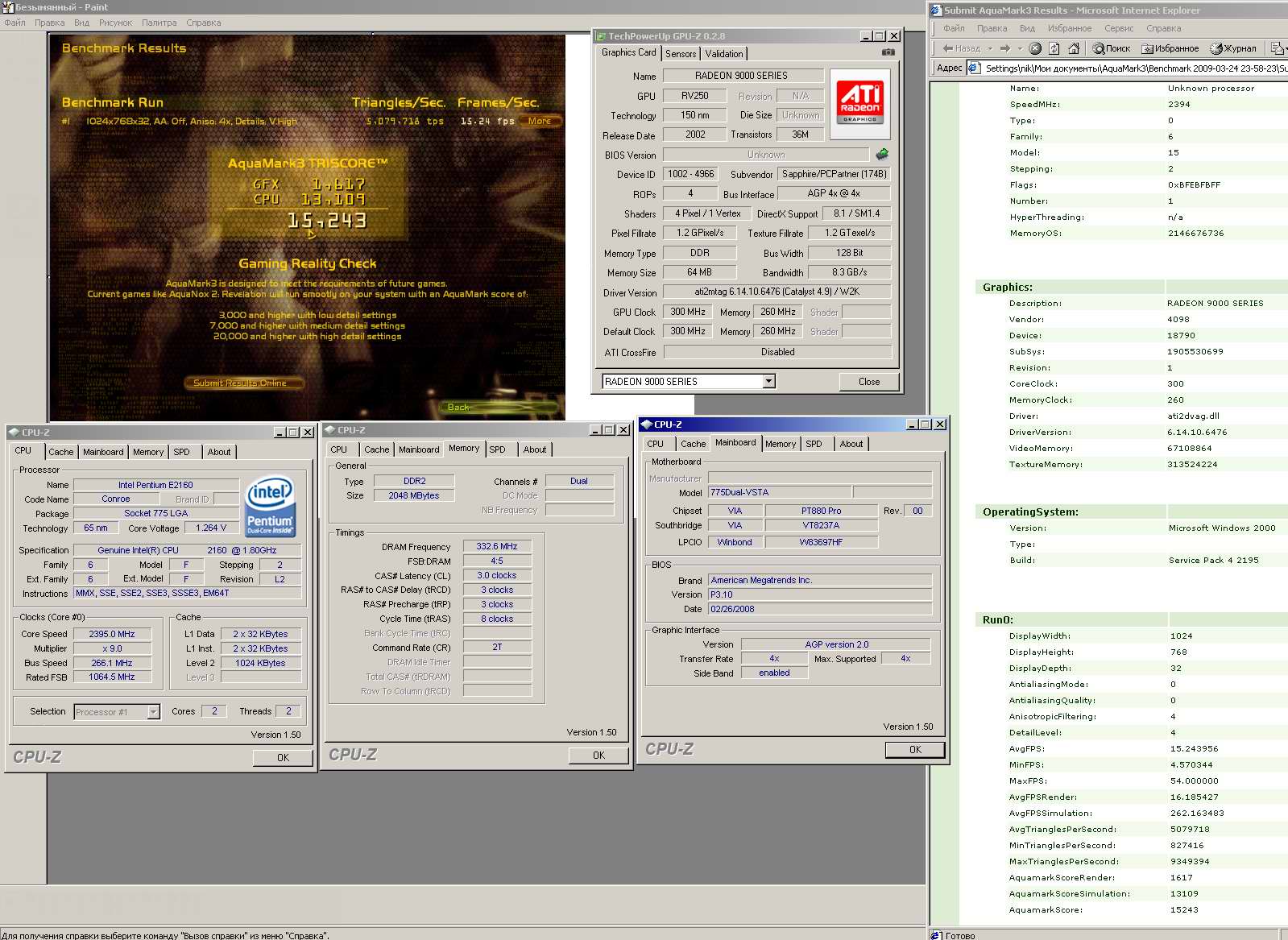The width and height of the screenshot is (1288, 940).
Task: Click the Stop icon in Internet Explorer toolbar
Action: coord(1035,48)
